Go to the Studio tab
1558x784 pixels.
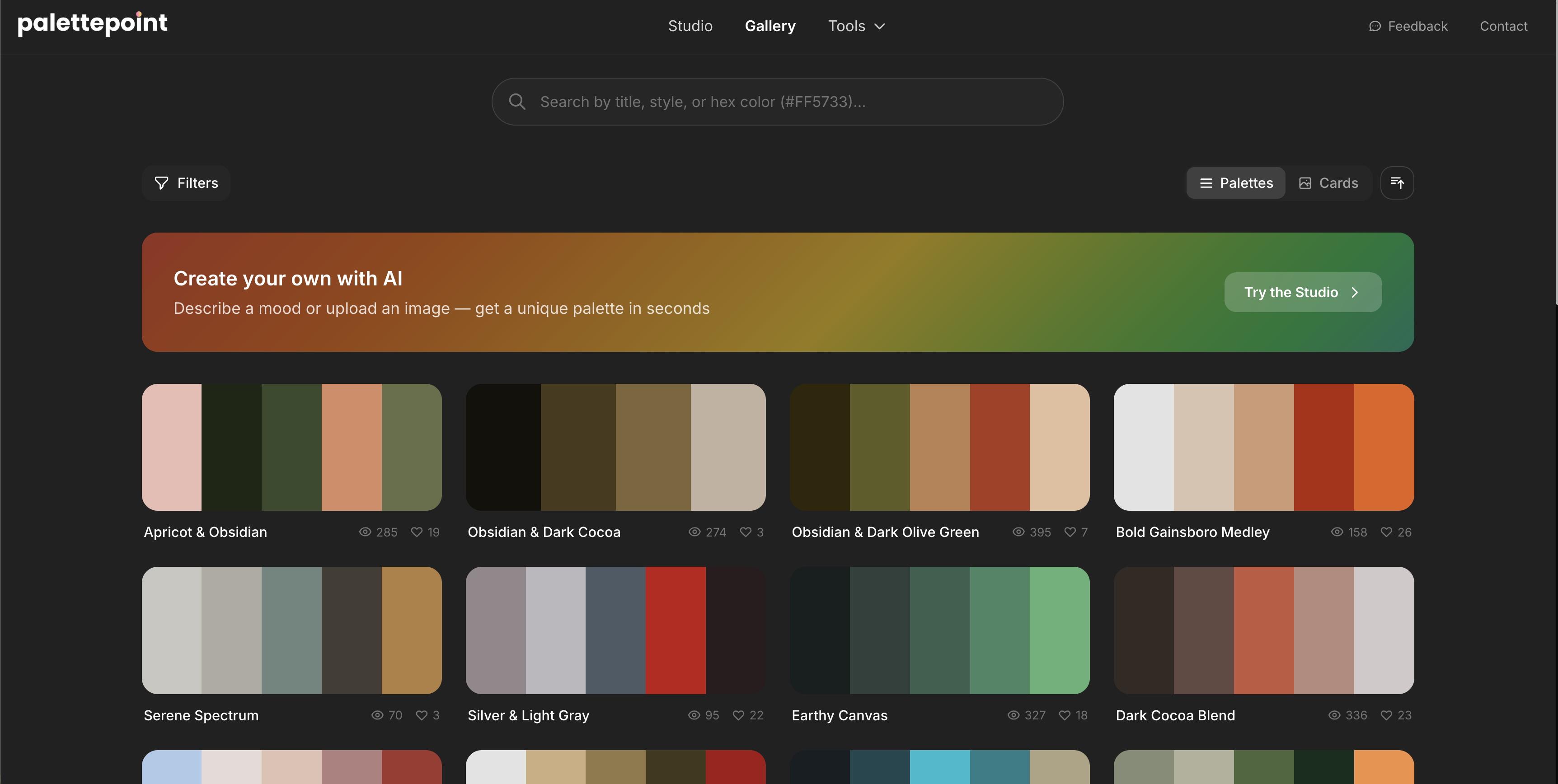(690, 25)
